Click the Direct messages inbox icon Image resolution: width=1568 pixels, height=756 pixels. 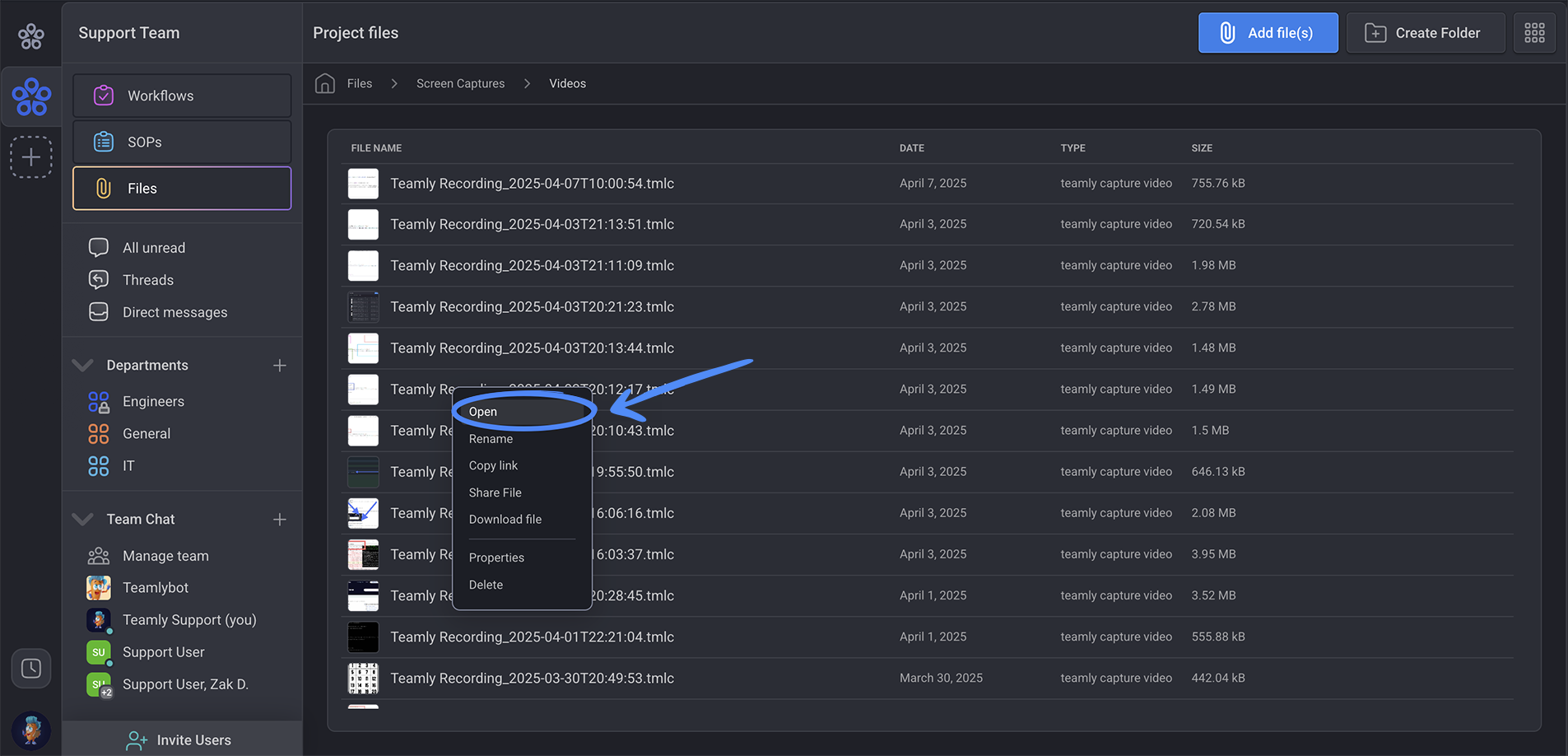tap(99, 312)
